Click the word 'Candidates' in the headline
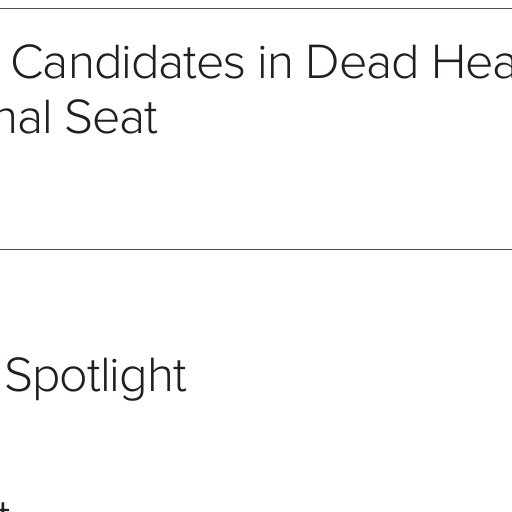 pyautogui.click(x=128, y=62)
